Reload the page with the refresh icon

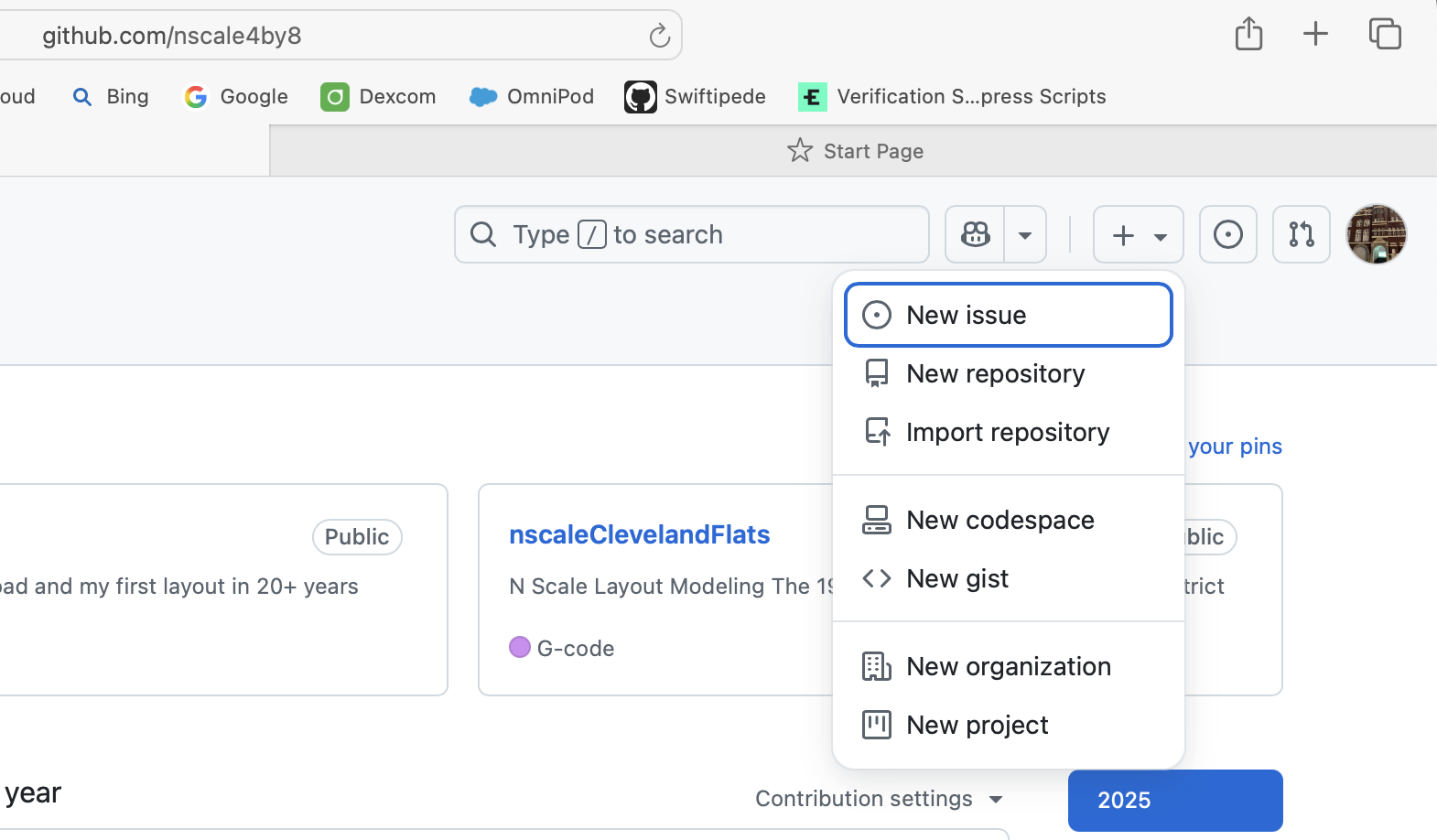tap(659, 36)
